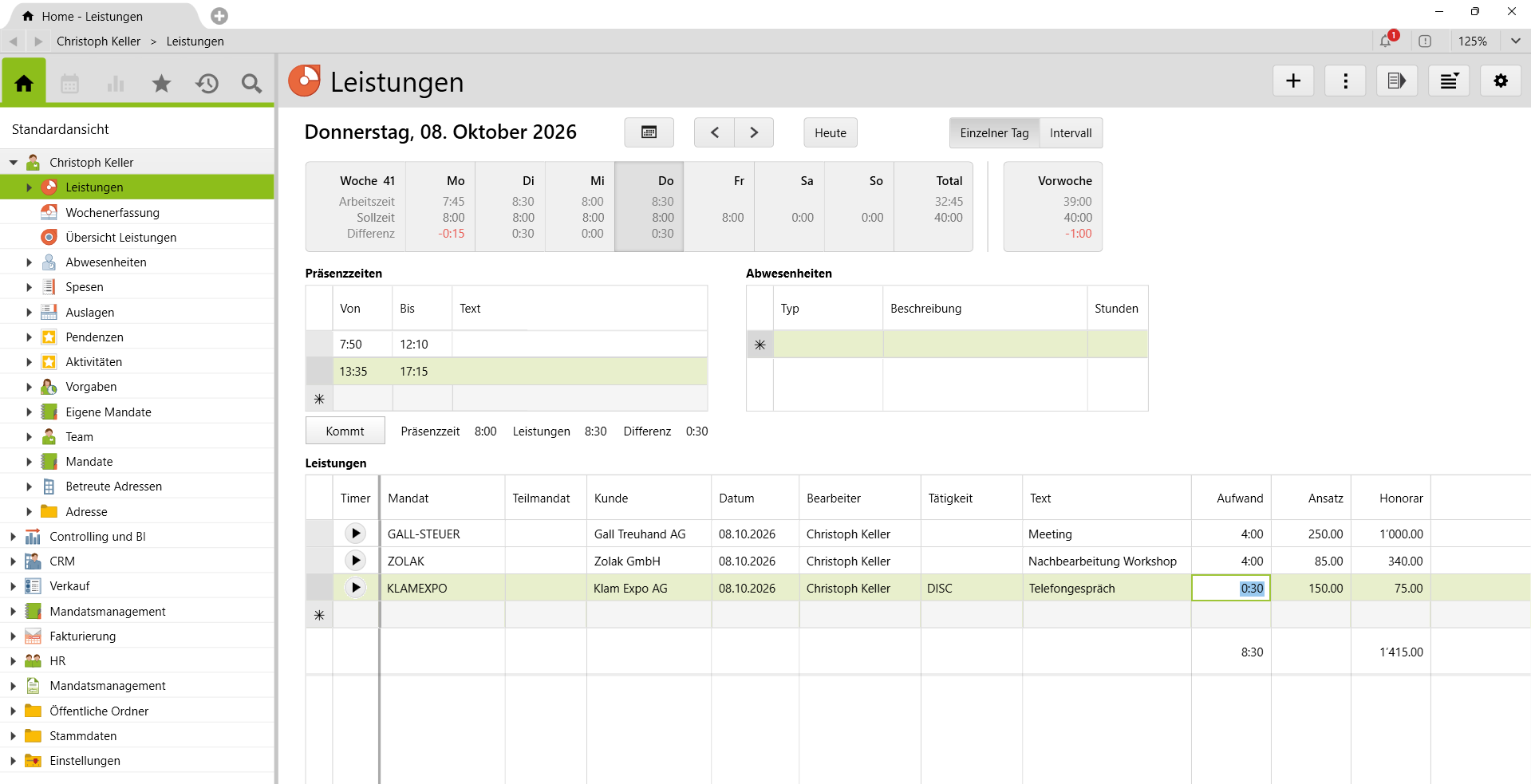The width and height of the screenshot is (1531, 784).
Task: Open the three-dot more options menu
Action: (1345, 81)
